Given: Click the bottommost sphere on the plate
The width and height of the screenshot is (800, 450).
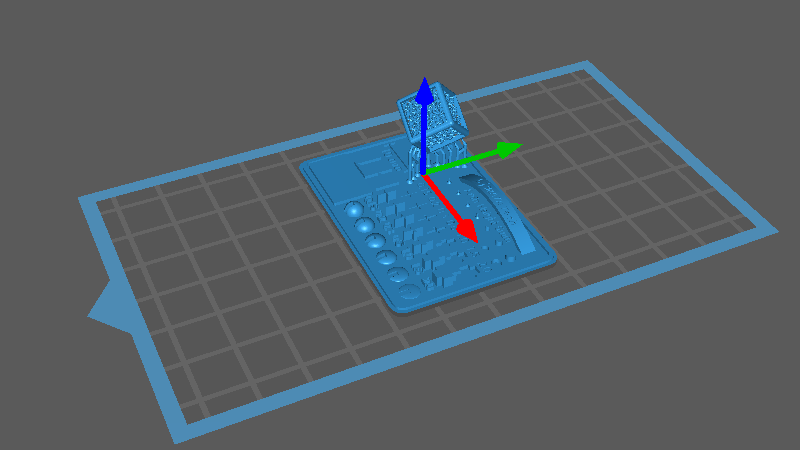Looking at the screenshot, I should tap(410, 291).
